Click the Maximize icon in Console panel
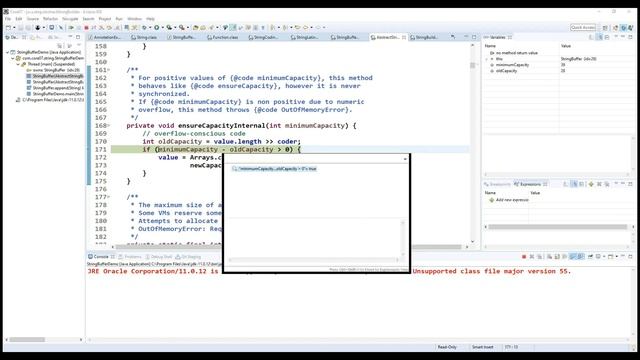Screen dimensions: 640x360 click(x=630, y=257)
